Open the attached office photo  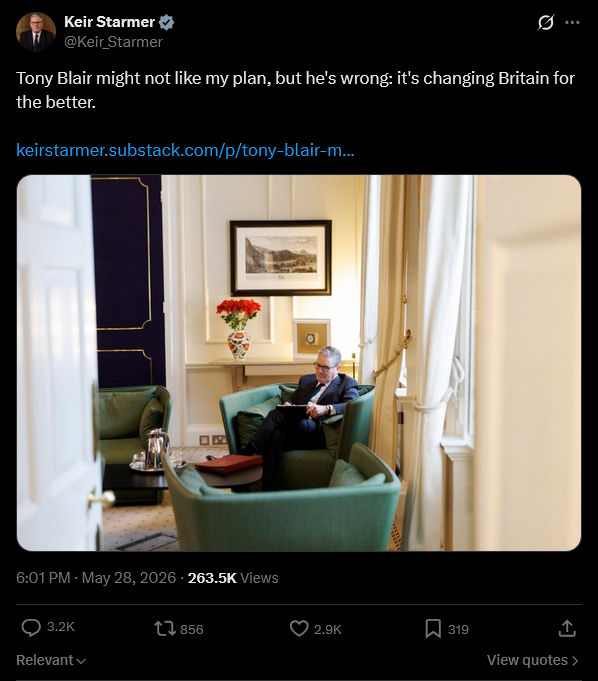tap(299, 363)
